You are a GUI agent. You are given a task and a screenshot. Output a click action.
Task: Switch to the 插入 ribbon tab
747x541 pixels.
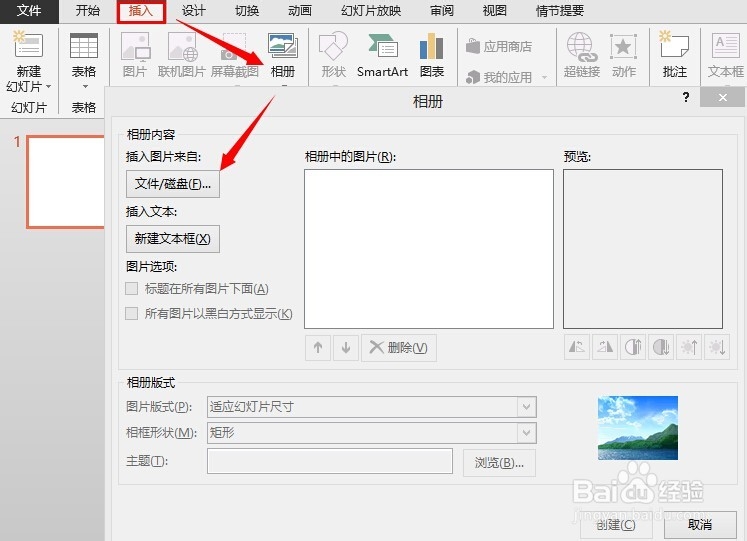(x=141, y=11)
